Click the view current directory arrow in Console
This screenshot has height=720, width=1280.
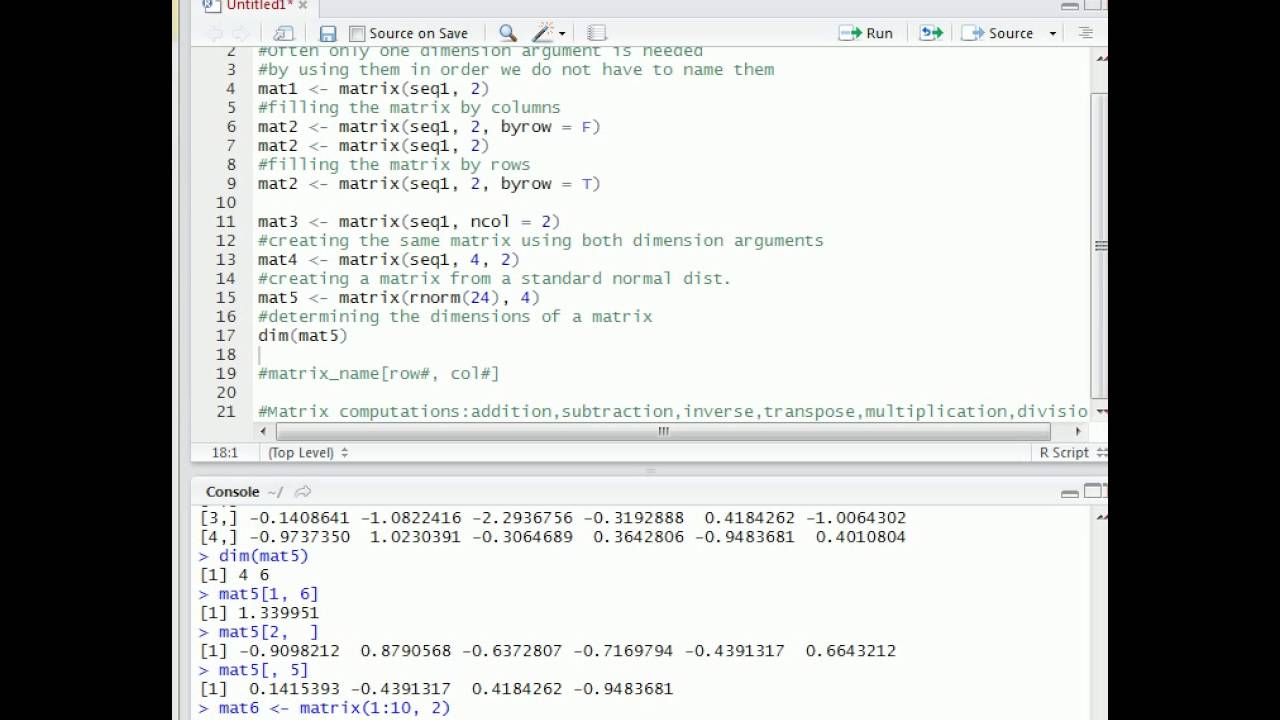click(303, 491)
